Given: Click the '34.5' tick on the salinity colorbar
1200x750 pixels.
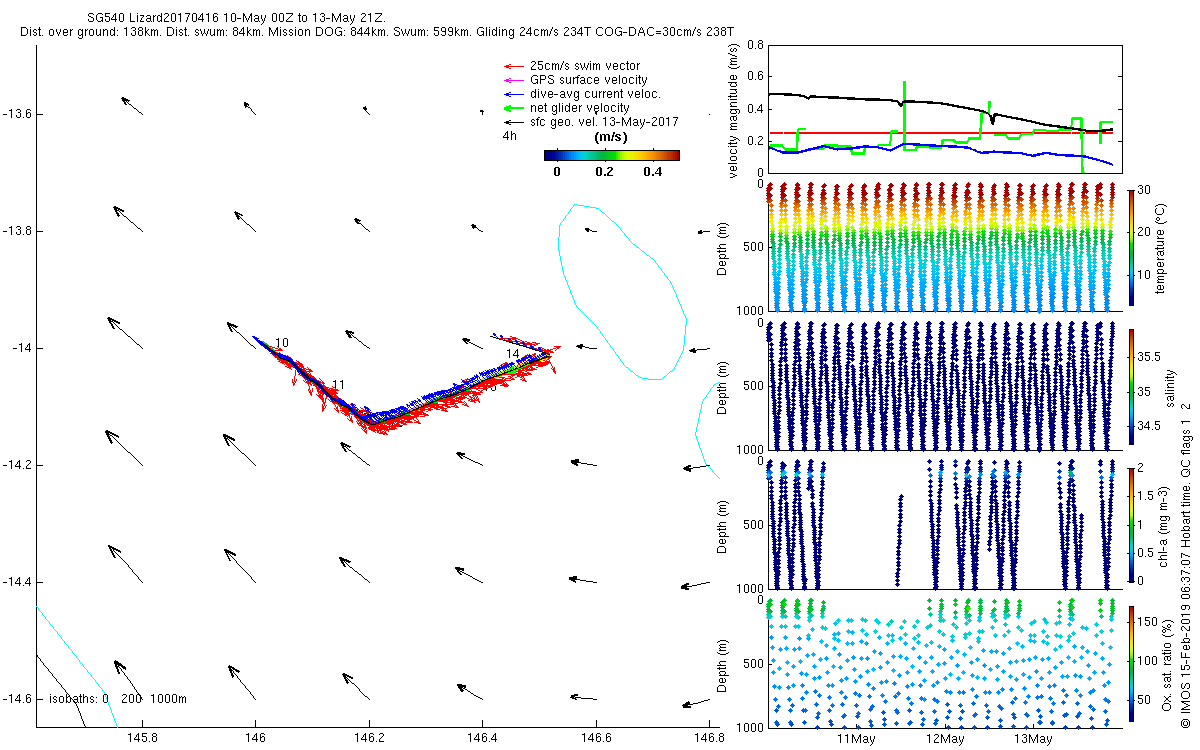Looking at the screenshot, I should (x=1150, y=427).
